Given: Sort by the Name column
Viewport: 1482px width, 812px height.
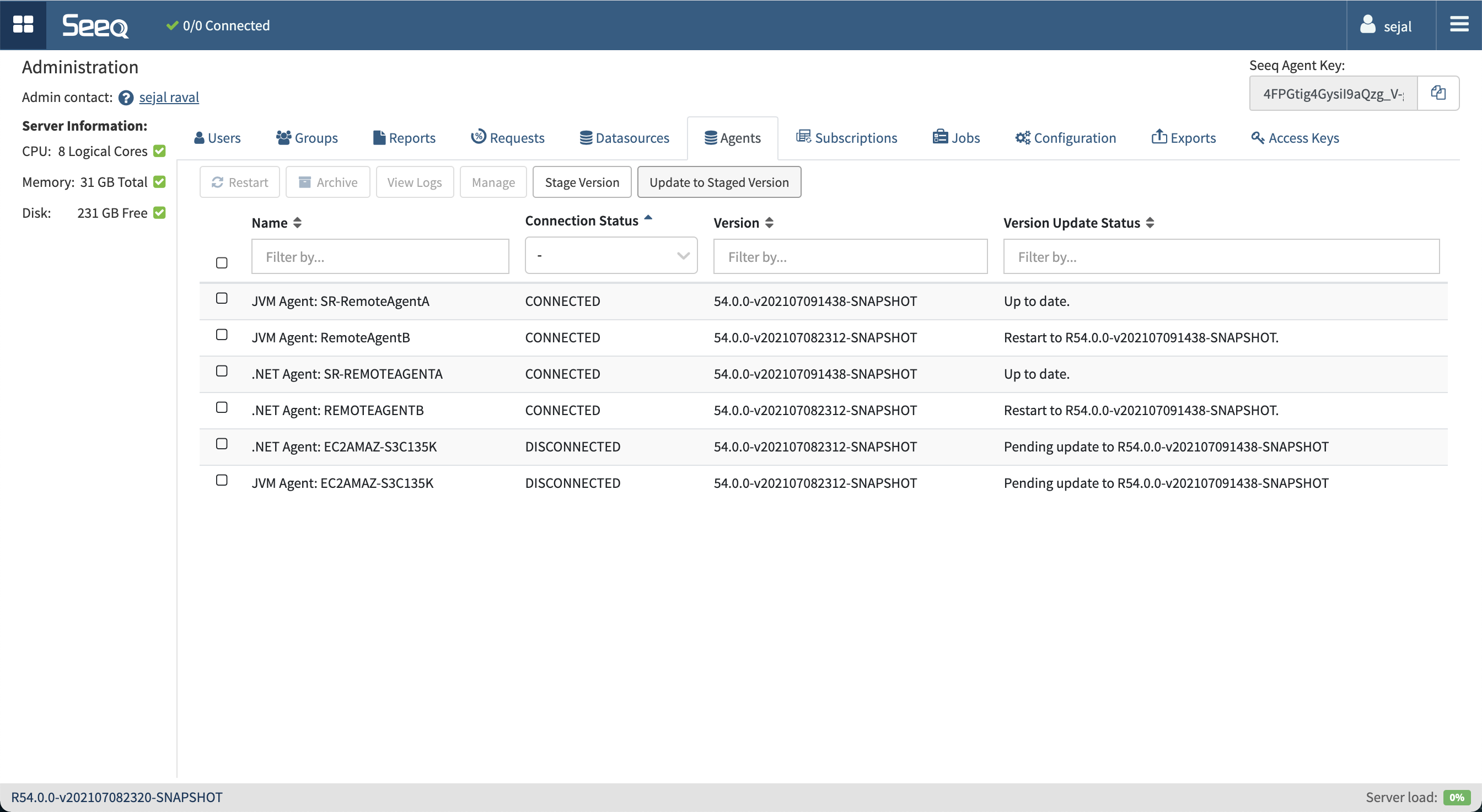Looking at the screenshot, I should pyautogui.click(x=276, y=223).
